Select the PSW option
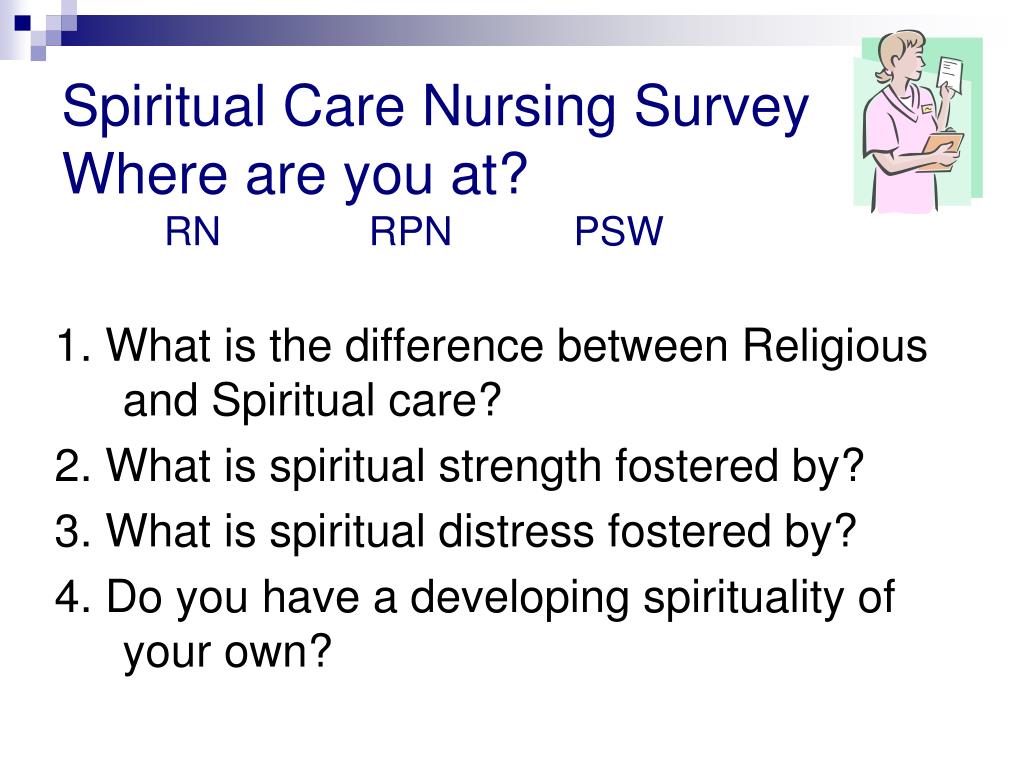1024x768 pixels. coord(618,231)
